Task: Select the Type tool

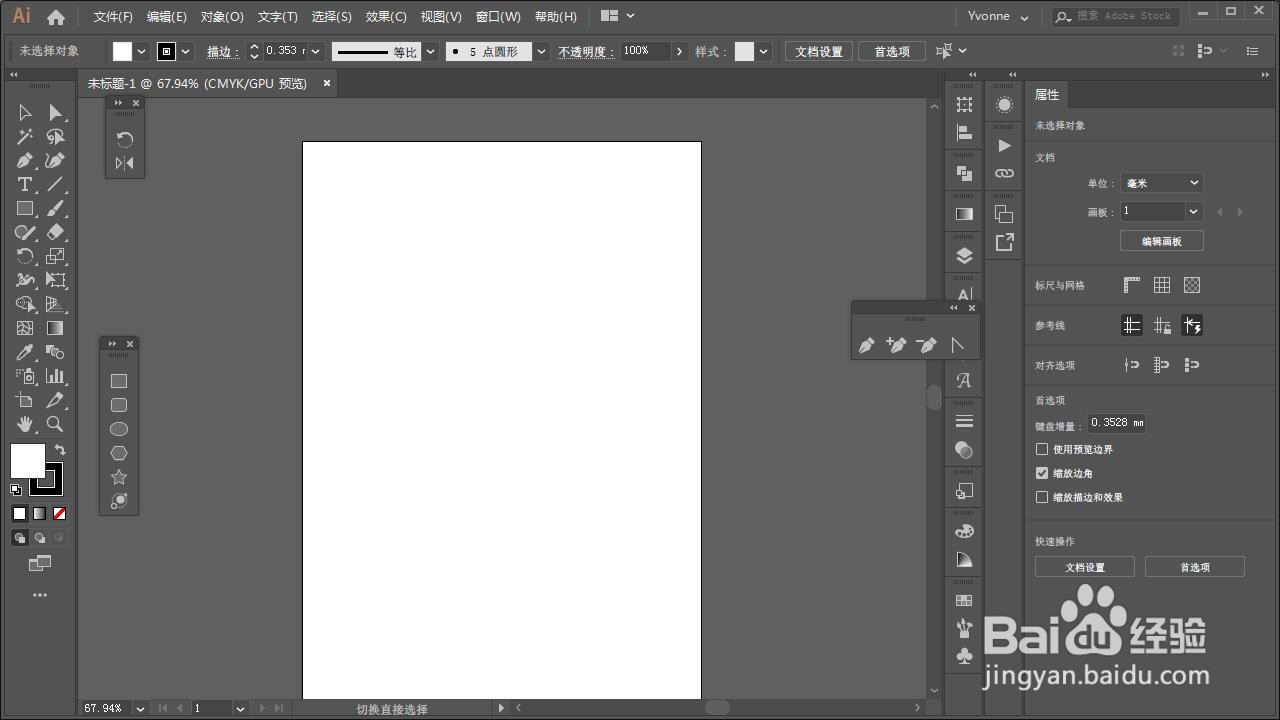Action: point(25,184)
